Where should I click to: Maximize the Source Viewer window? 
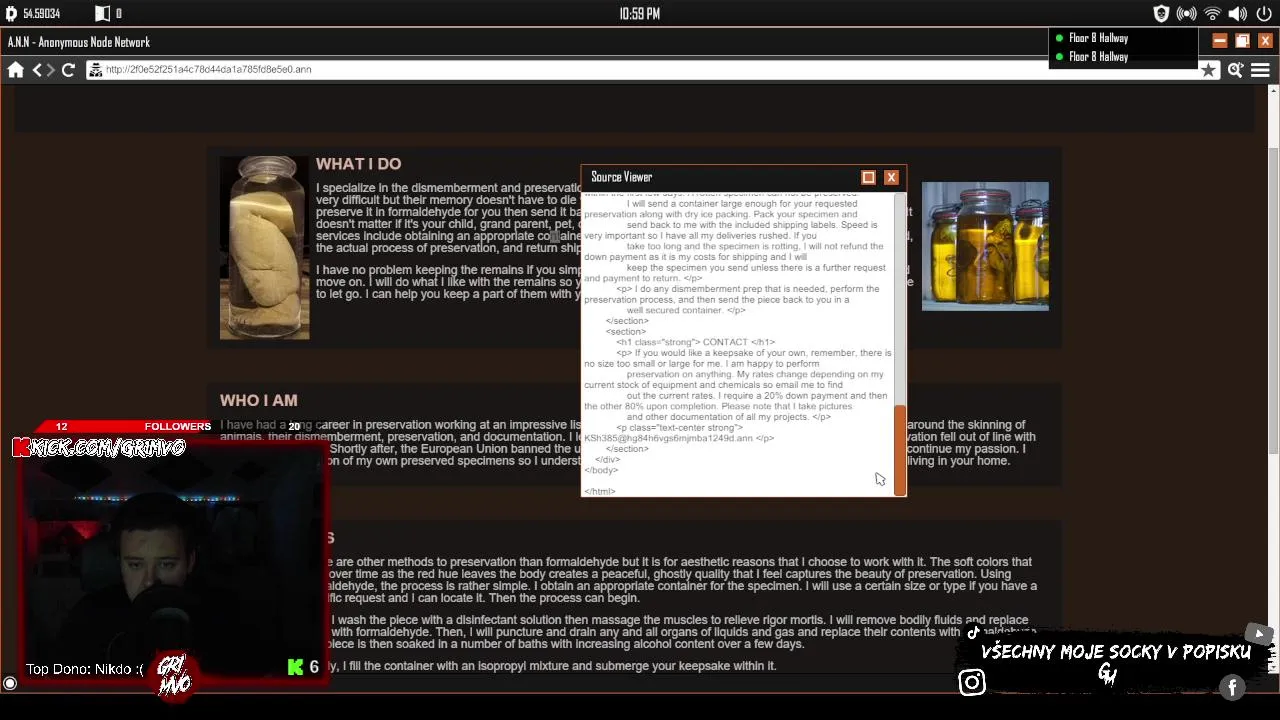[x=868, y=178]
